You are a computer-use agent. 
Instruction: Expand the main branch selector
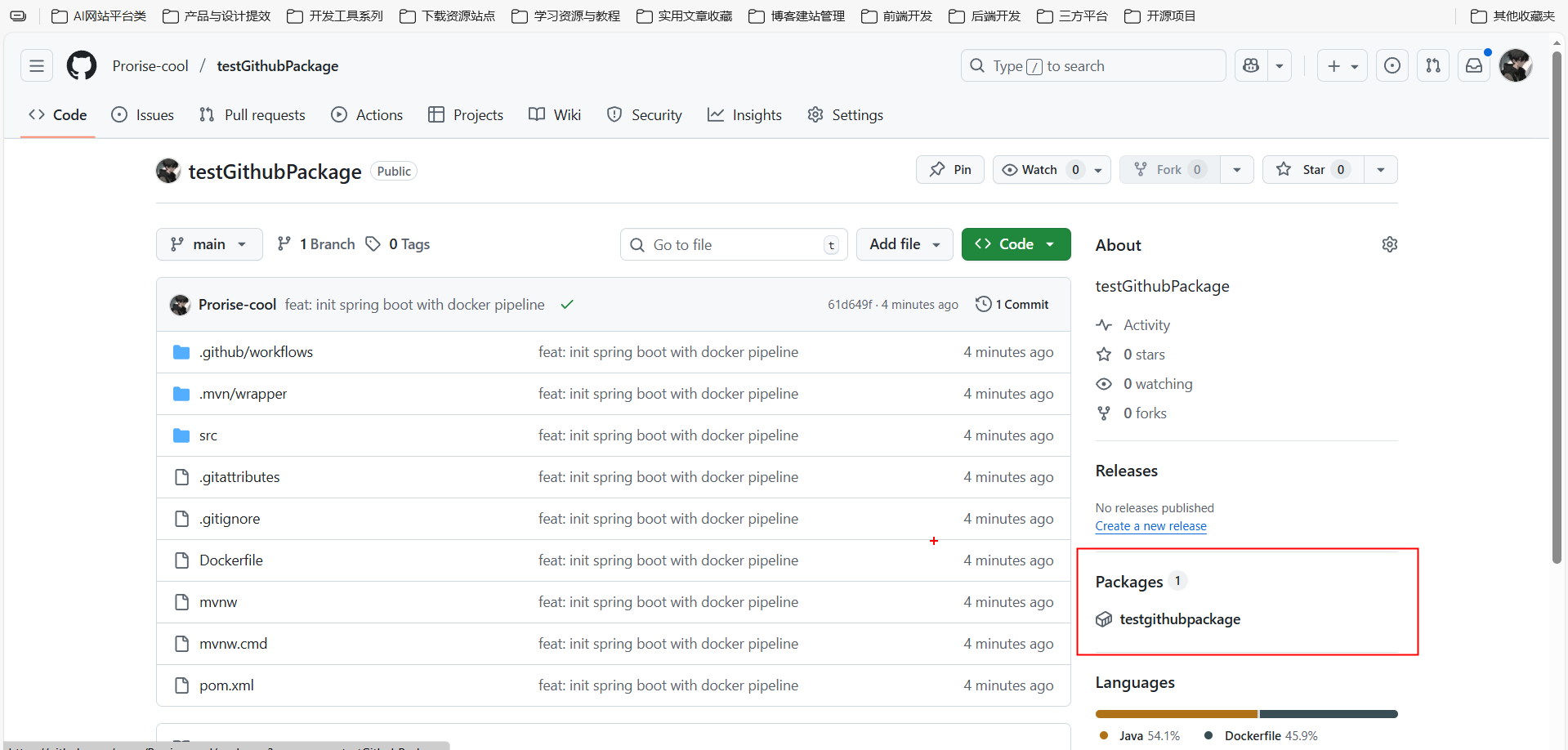pyautogui.click(x=209, y=244)
